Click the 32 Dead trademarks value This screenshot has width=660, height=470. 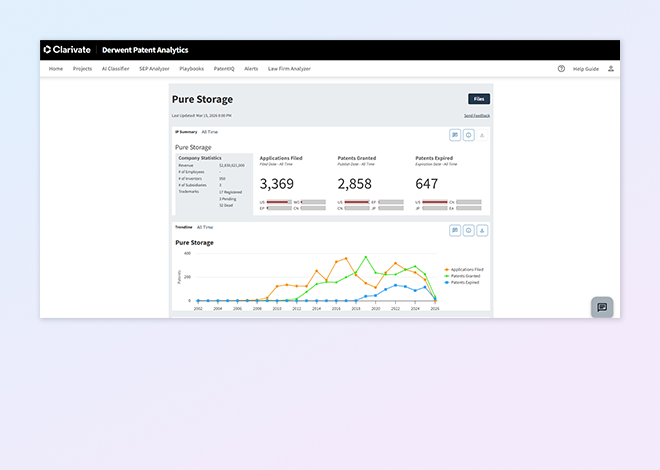click(x=226, y=205)
